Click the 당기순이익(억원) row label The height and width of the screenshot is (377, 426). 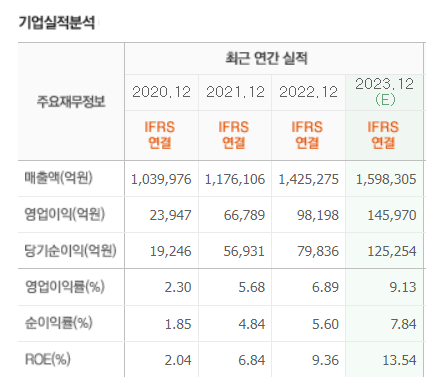click(x=70, y=250)
